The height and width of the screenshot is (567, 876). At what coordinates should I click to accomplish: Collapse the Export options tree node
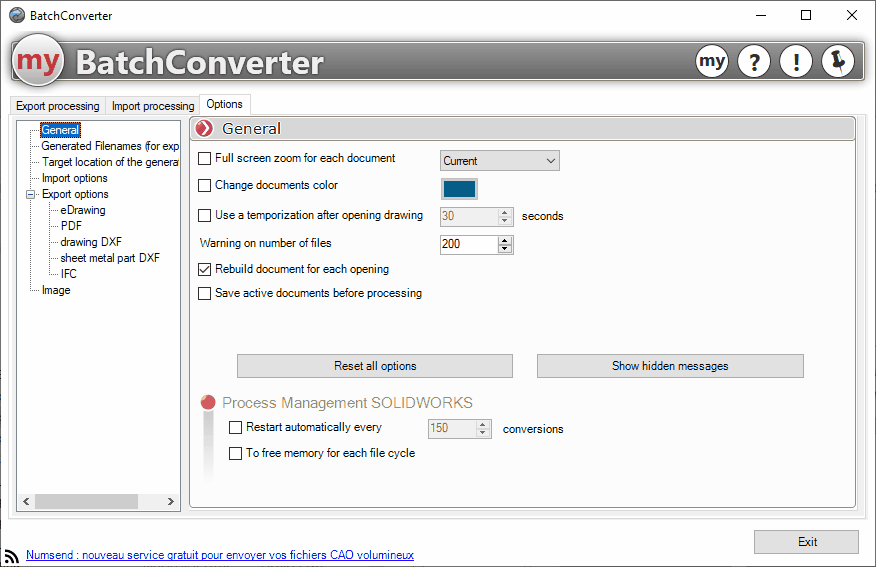point(31,194)
